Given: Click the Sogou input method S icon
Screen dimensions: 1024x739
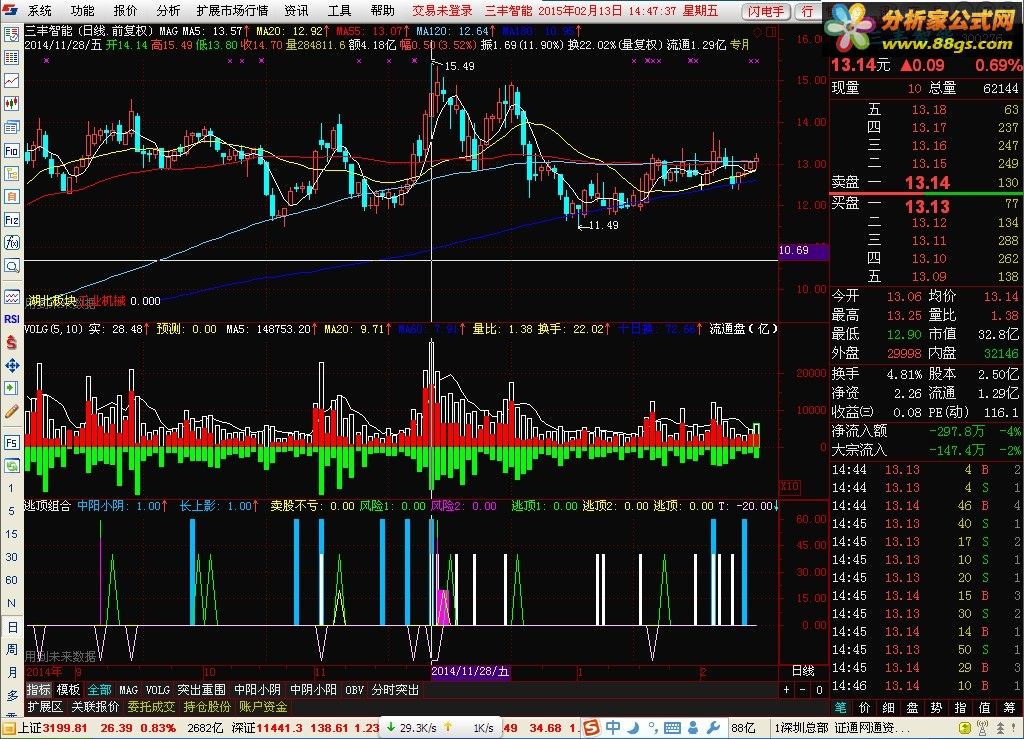Looking at the screenshot, I should pos(592,727).
